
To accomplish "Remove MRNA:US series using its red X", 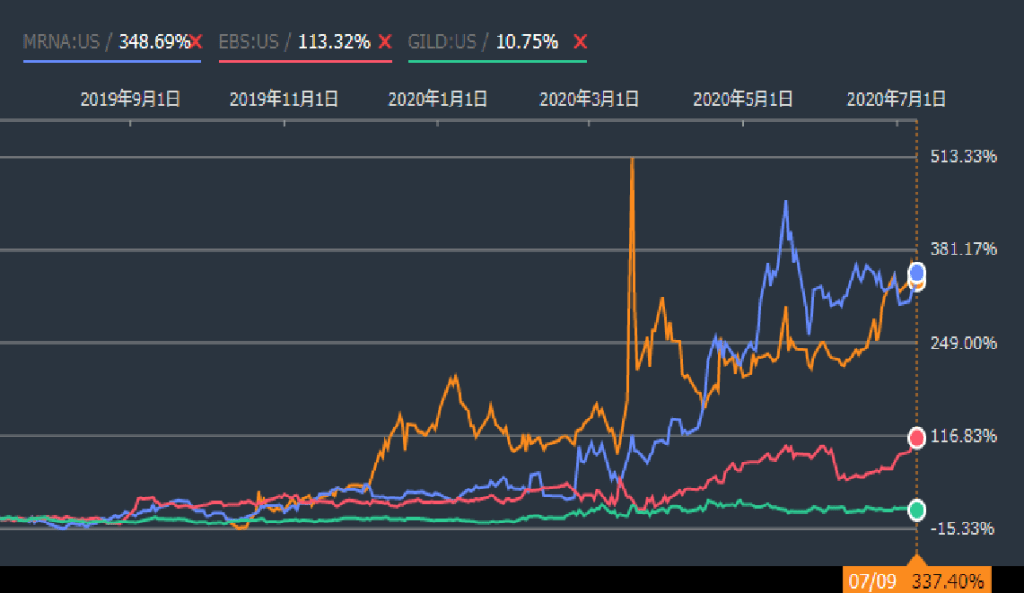I will point(196,42).
